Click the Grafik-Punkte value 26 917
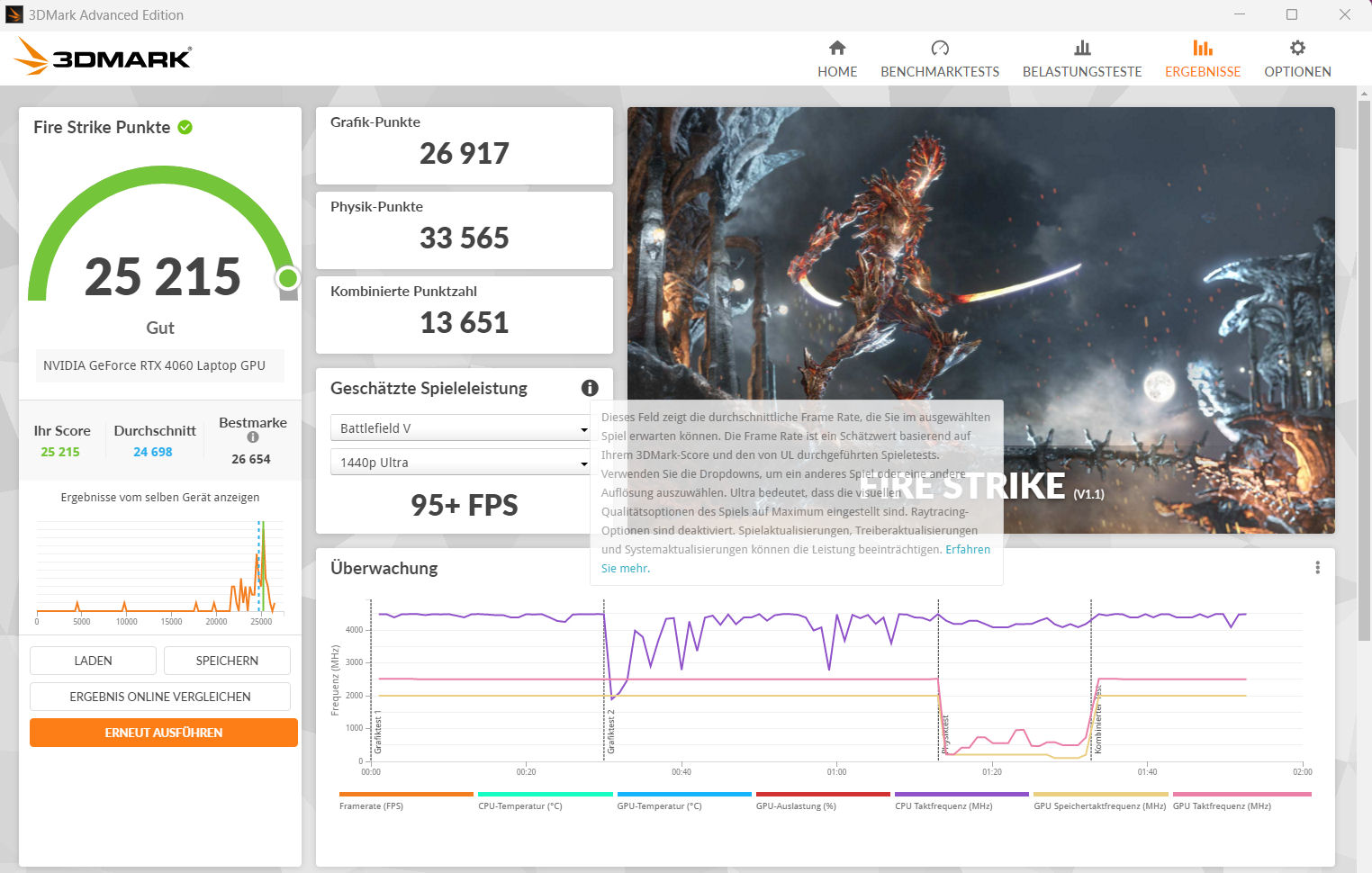1372x873 pixels. tap(465, 154)
